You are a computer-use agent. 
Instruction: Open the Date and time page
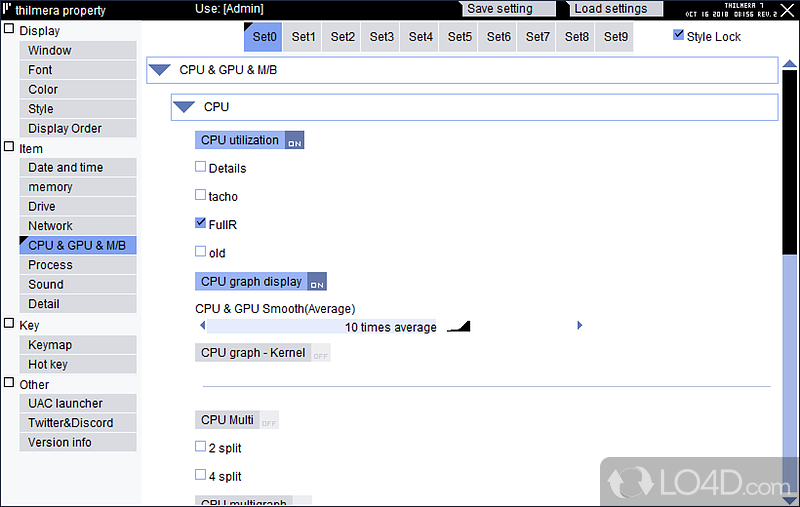coord(78,167)
